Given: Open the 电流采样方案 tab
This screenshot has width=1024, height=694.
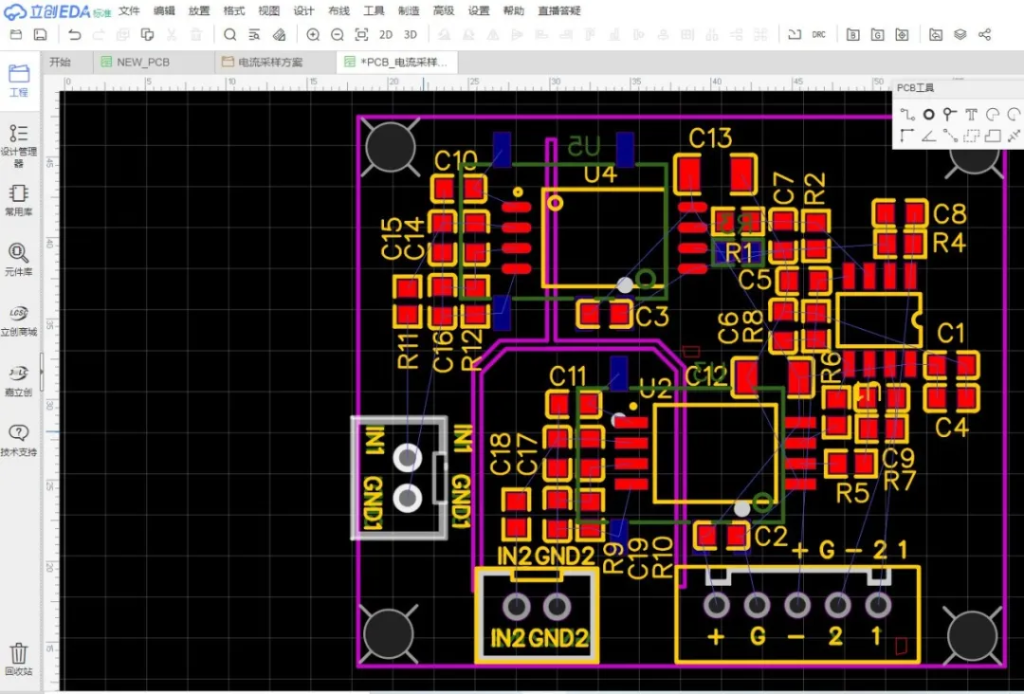Looking at the screenshot, I should click(269, 62).
